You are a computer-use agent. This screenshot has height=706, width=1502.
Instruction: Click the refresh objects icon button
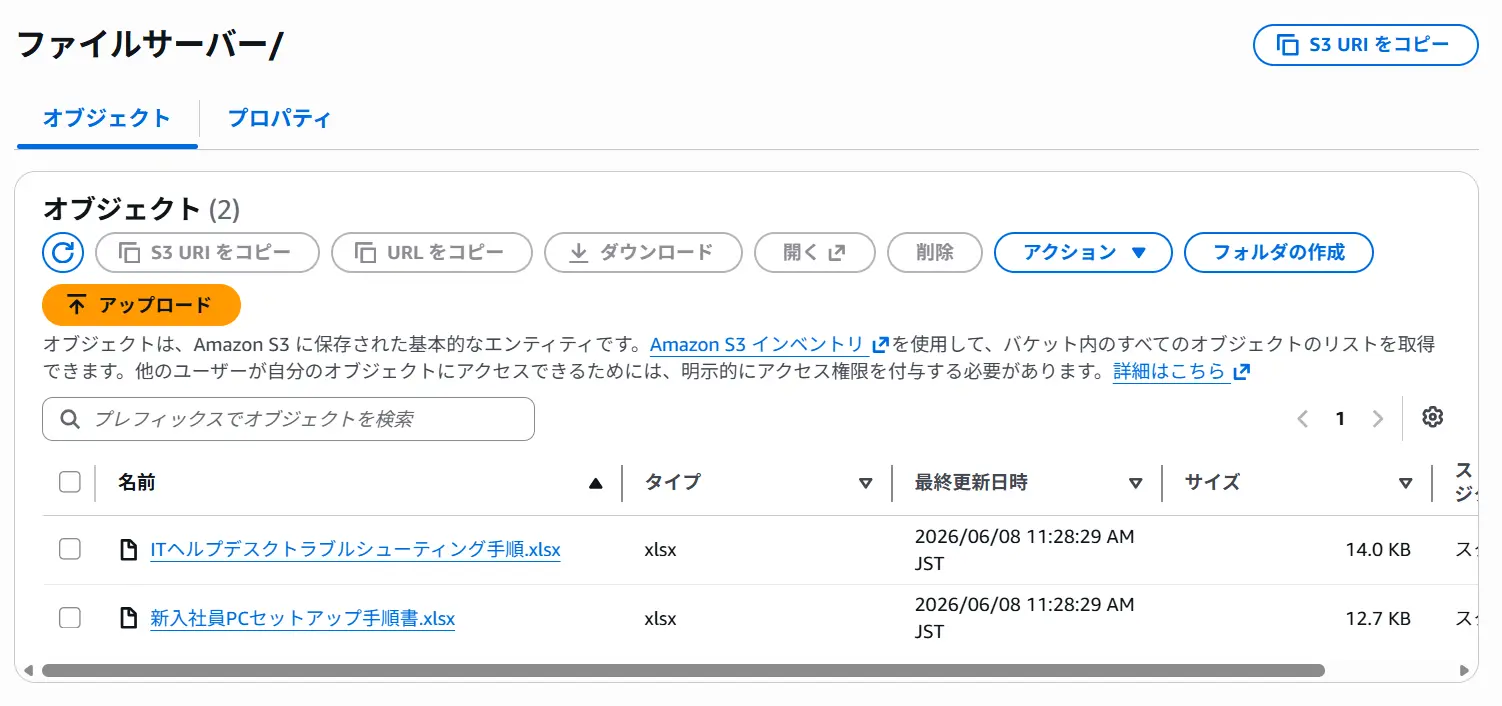(x=63, y=252)
